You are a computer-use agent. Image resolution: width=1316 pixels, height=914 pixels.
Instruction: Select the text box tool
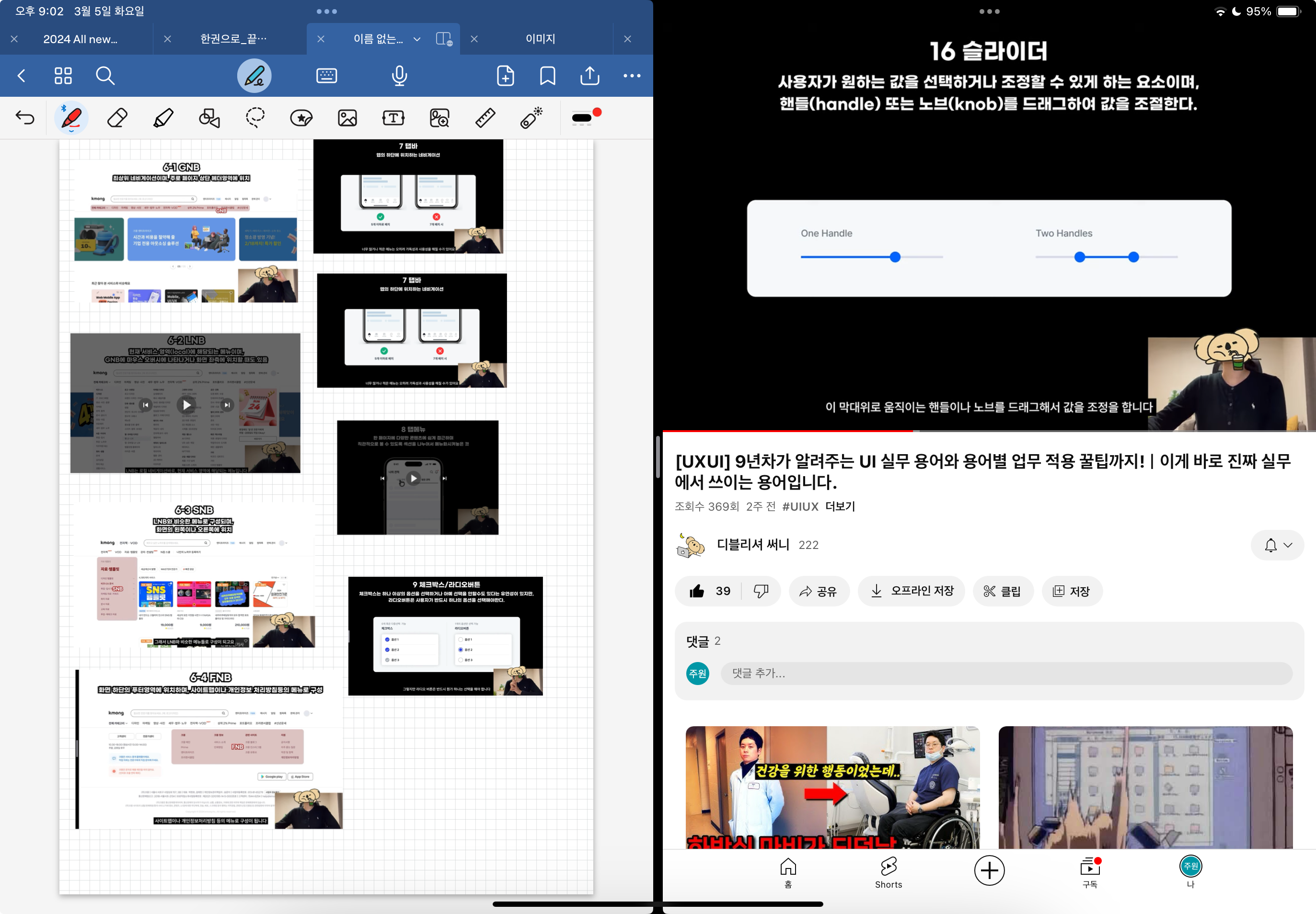(x=393, y=118)
